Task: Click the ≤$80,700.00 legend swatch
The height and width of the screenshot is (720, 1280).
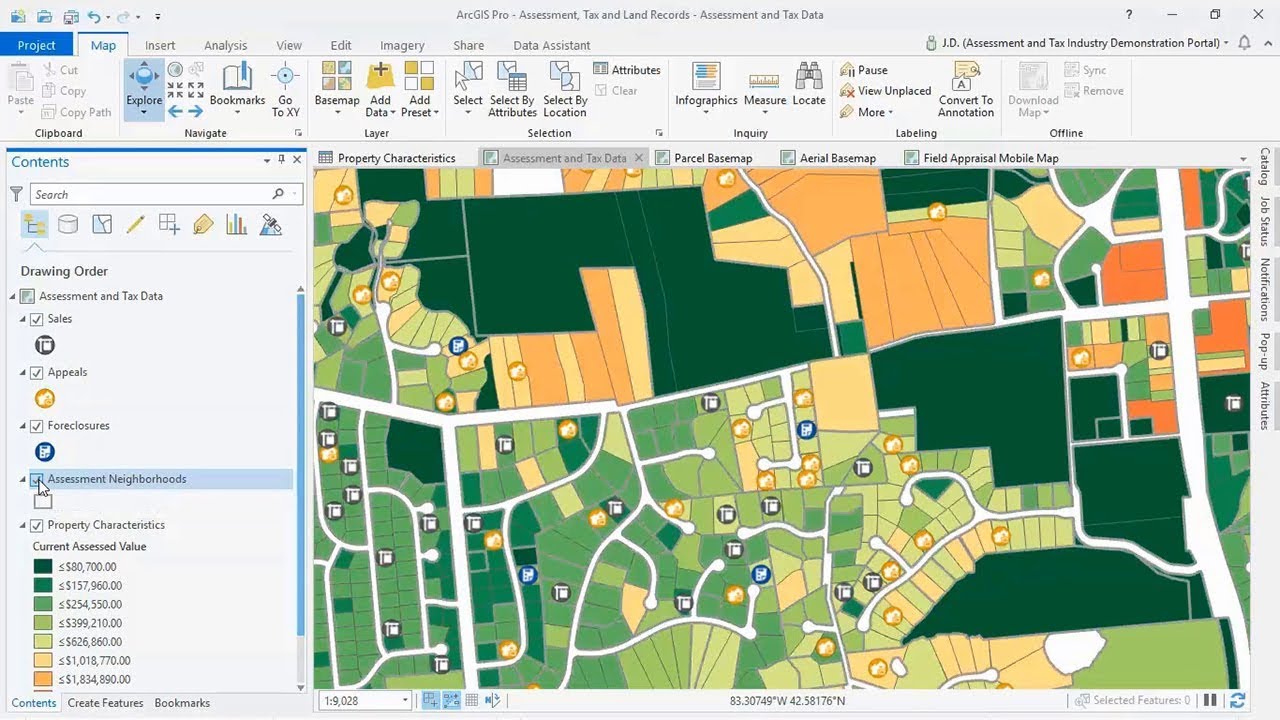Action: click(42, 567)
